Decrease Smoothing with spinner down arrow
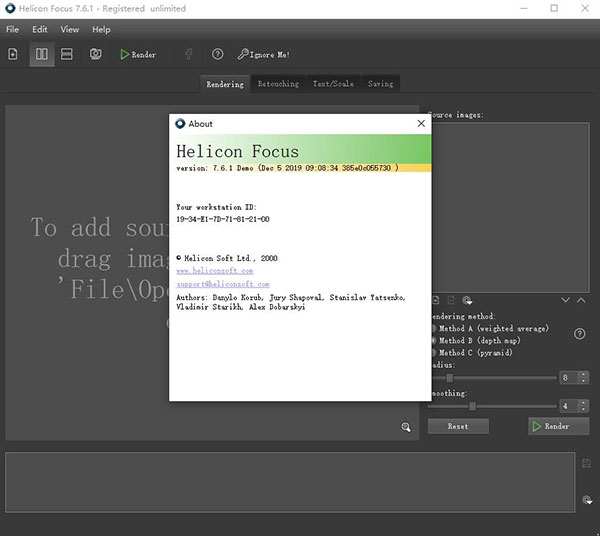Screen dimensions: 600x536 click(583, 409)
